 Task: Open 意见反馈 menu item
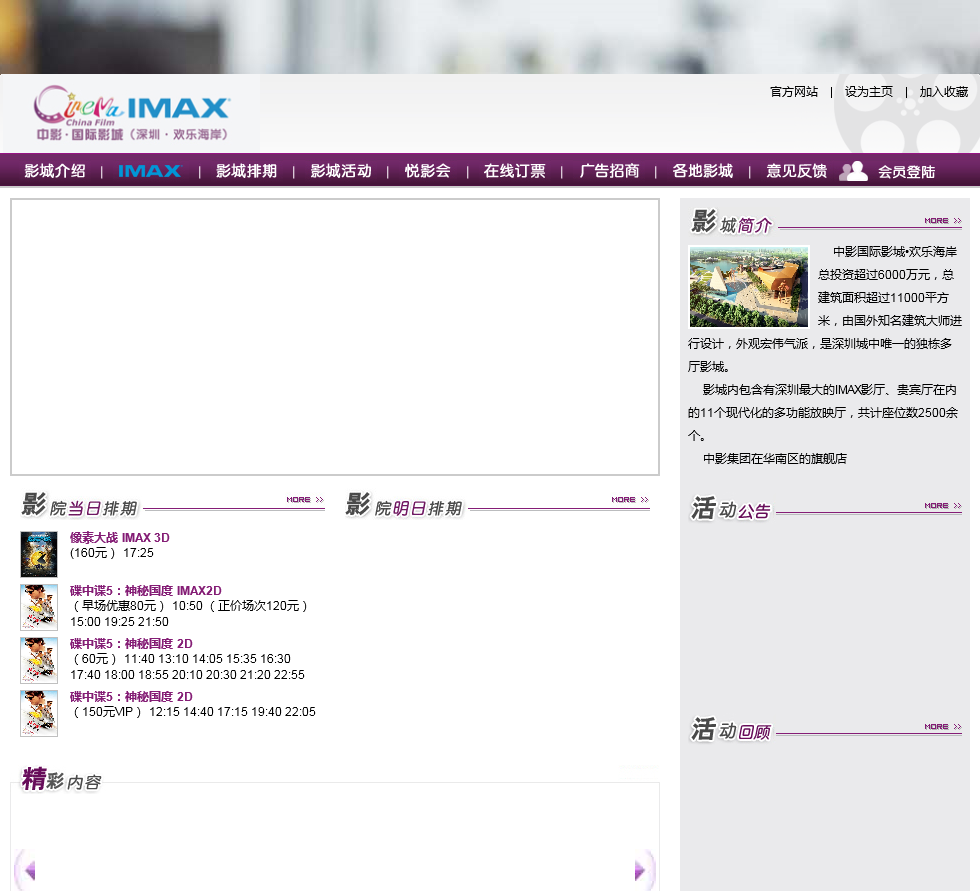pos(797,171)
